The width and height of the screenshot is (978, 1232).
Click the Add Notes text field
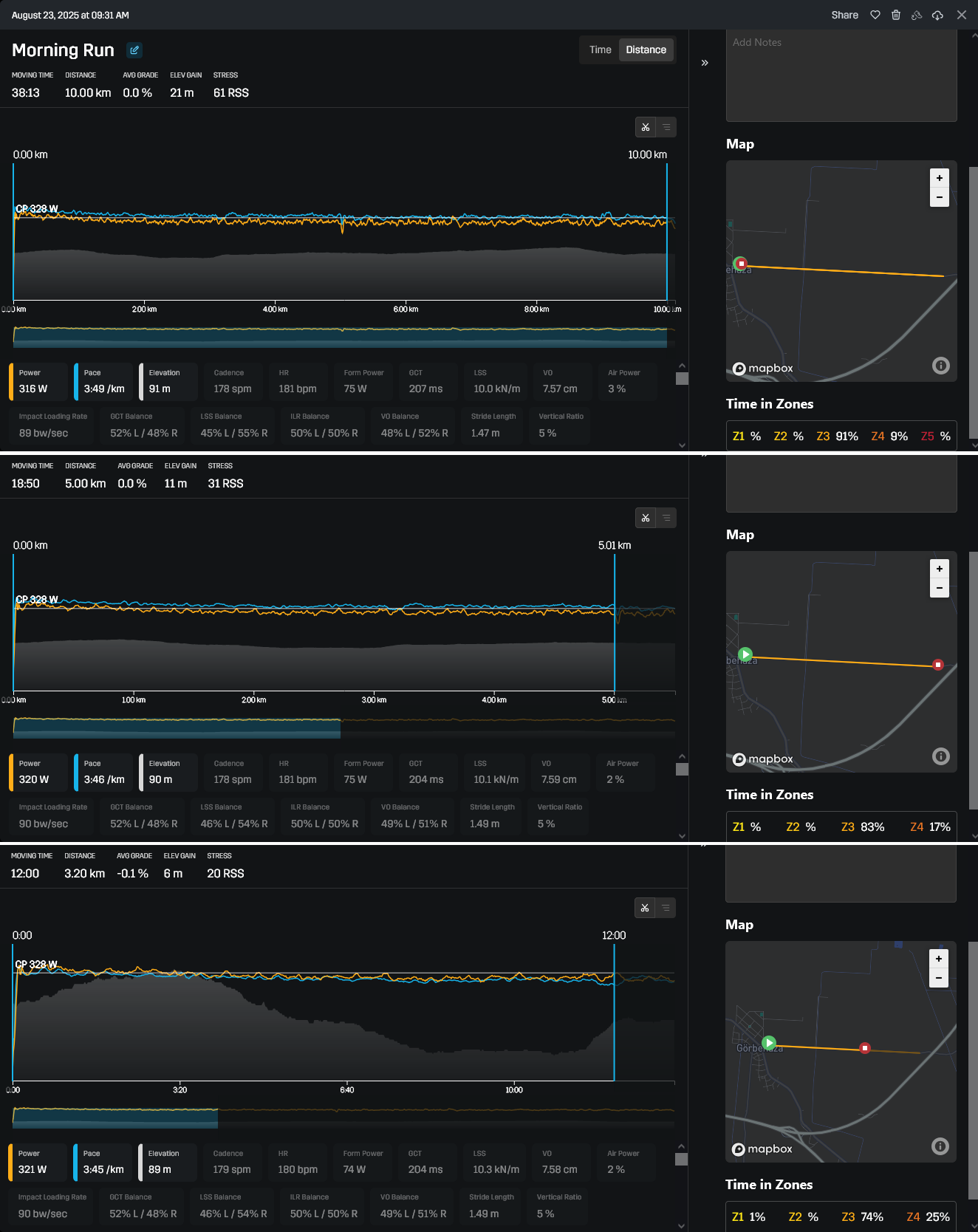point(841,75)
